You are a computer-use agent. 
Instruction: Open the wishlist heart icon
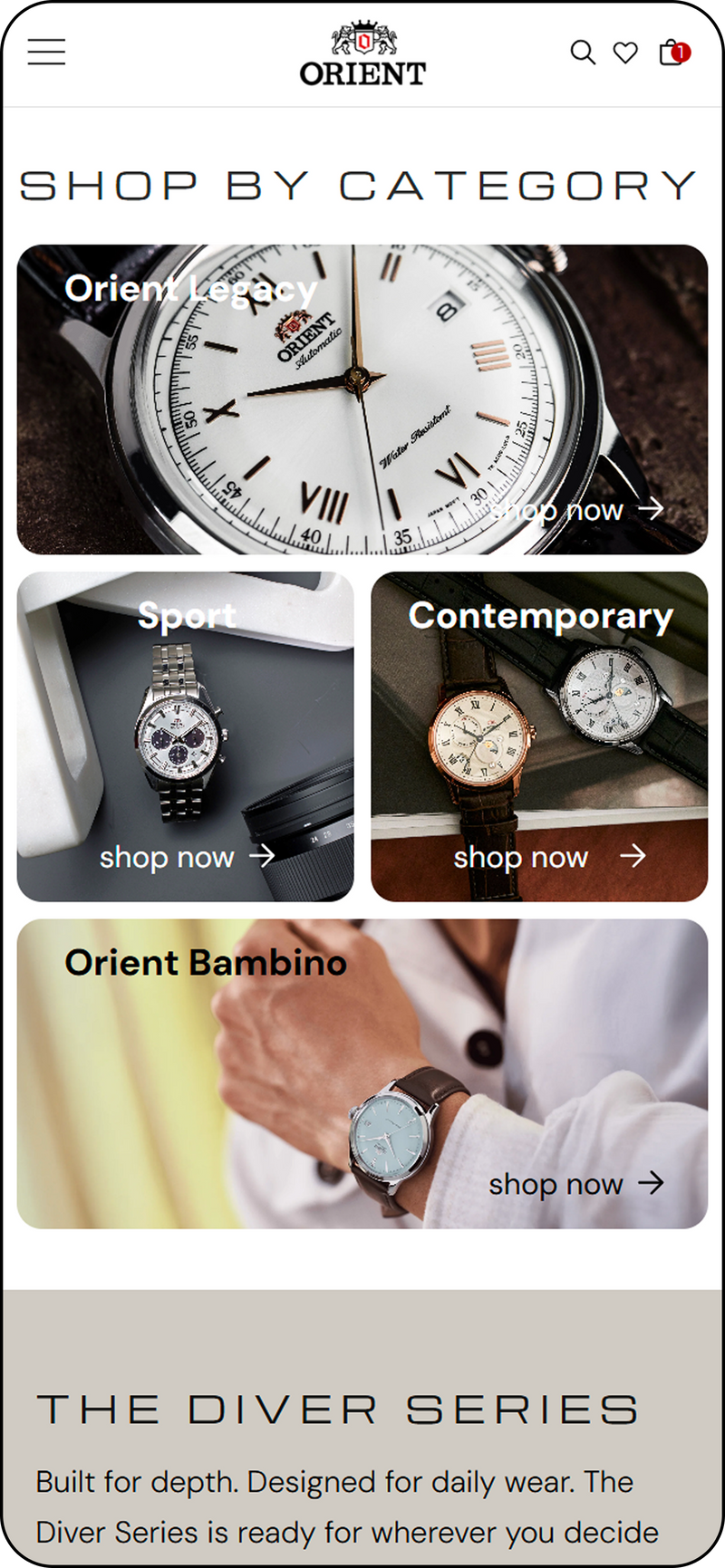tap(625, 53)
